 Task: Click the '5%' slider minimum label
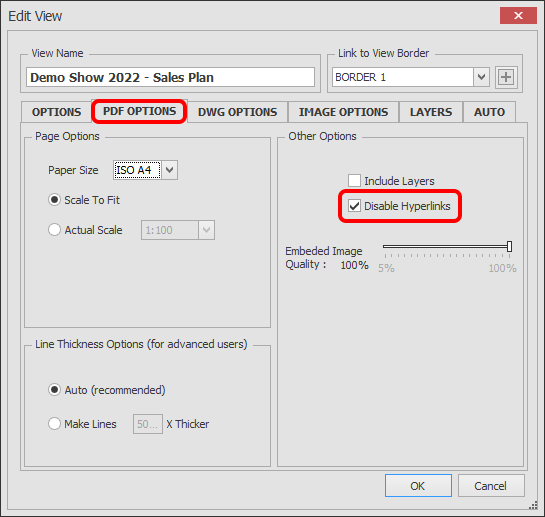point(386,268)
